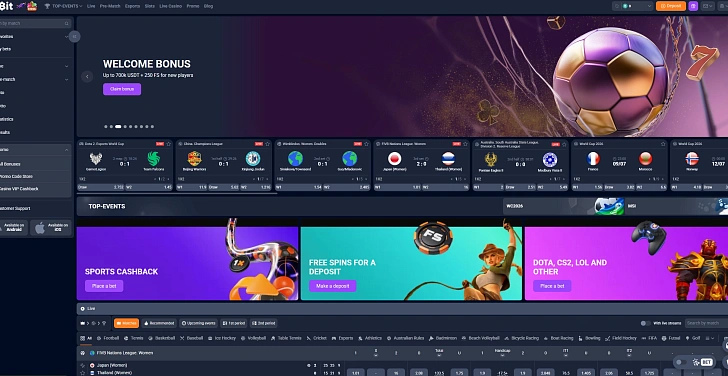Open Customer Support in the sidebar

click(15, 208)
